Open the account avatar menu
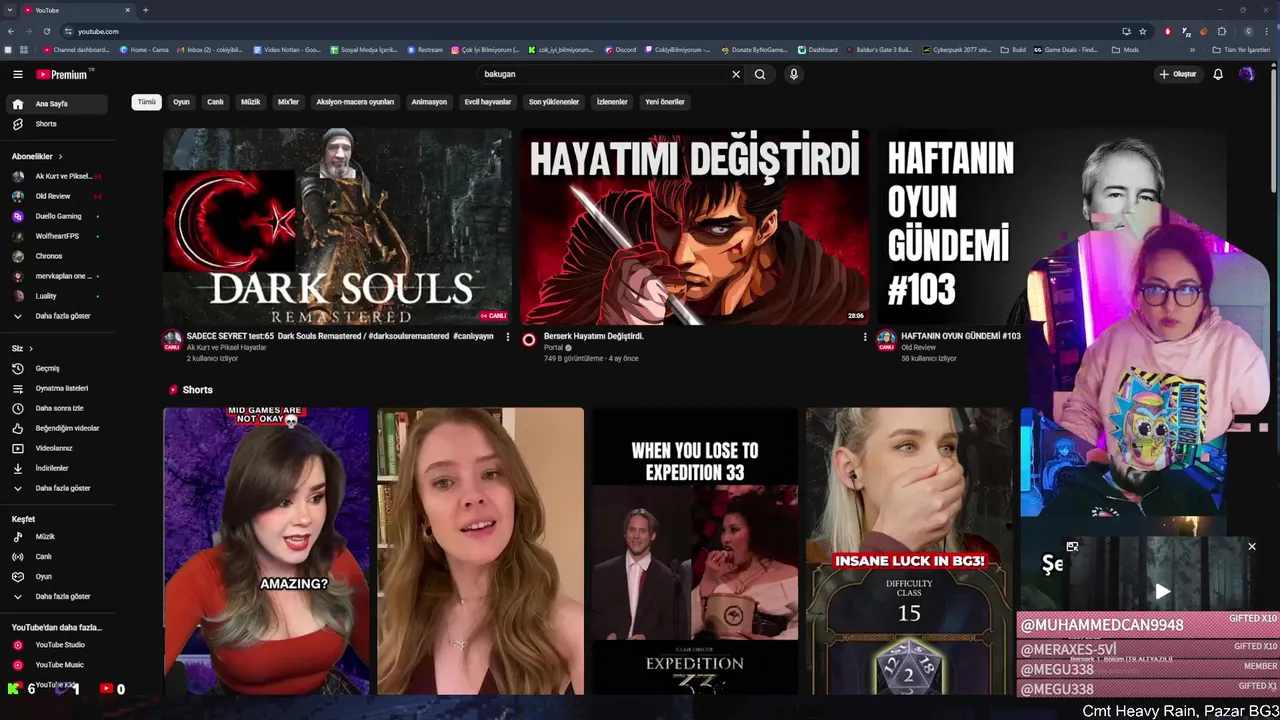This screenshot has height=720, width=1280. tap(1246, 74)
